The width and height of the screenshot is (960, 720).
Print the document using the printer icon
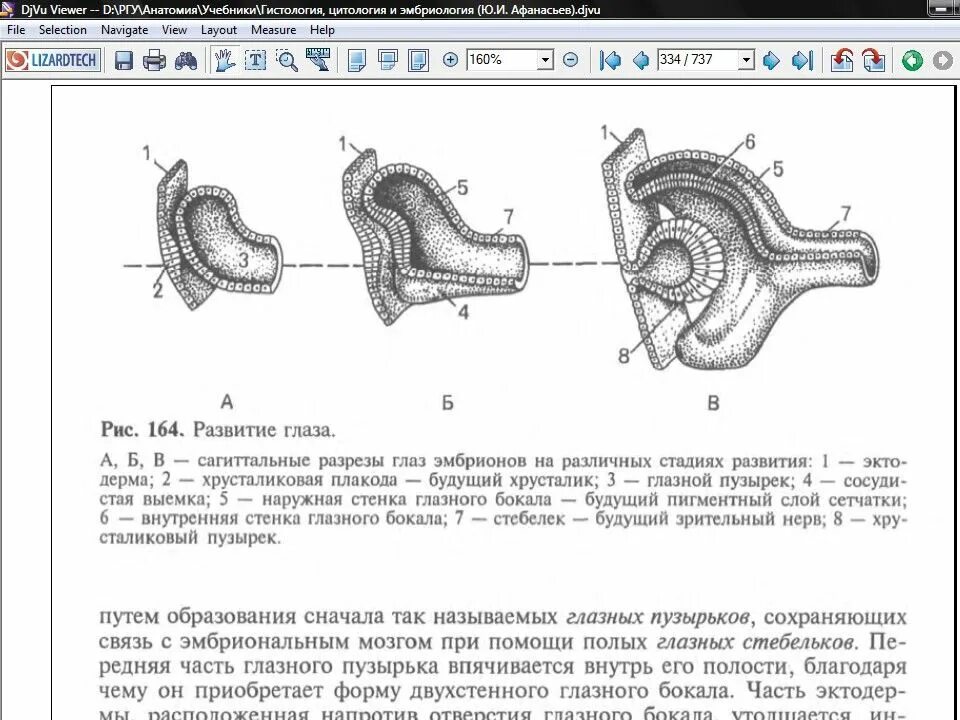[x=154, y=60]
